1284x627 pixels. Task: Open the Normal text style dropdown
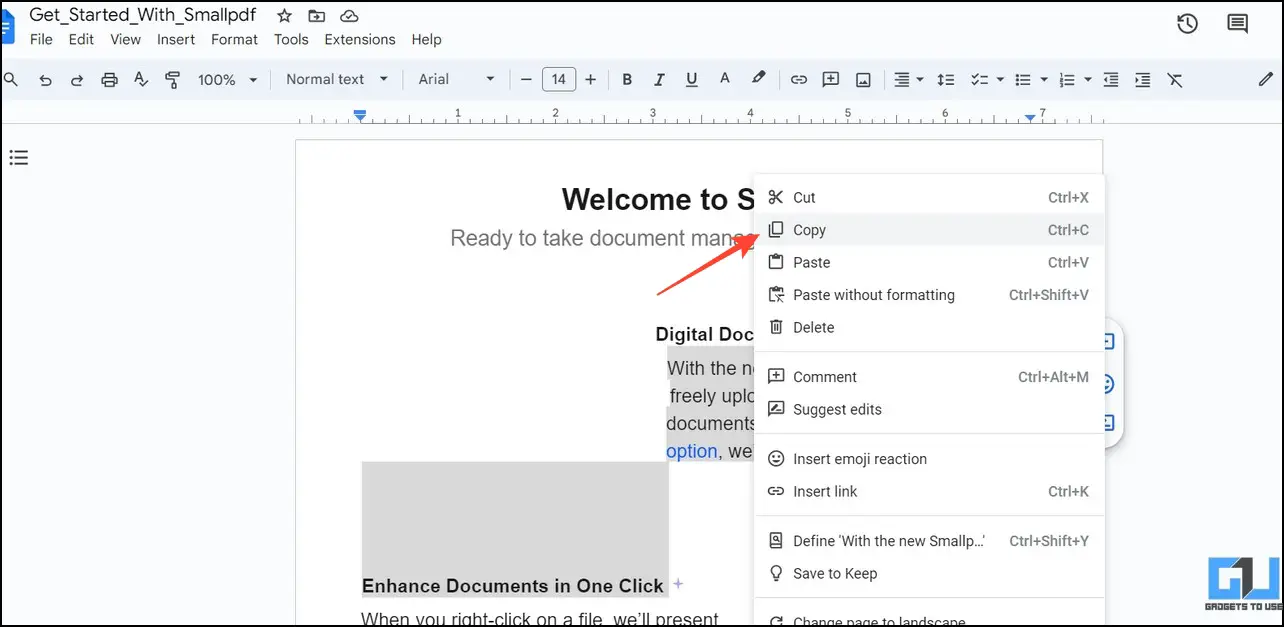point(337,80)
